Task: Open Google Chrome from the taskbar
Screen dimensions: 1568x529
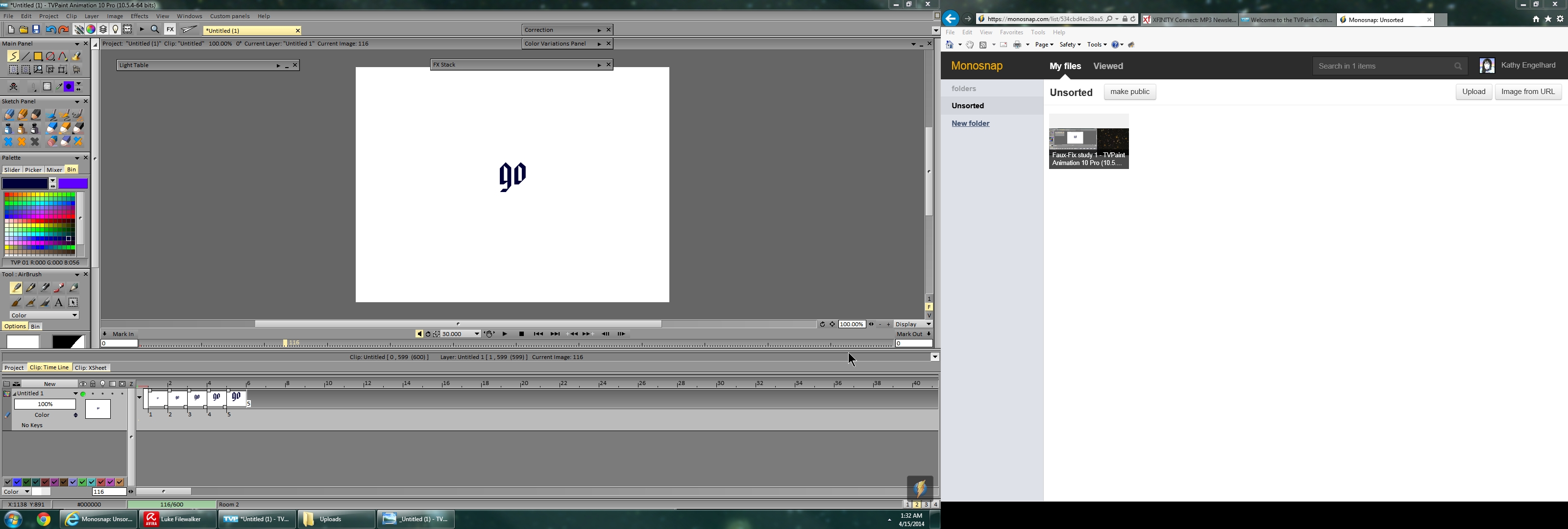Action: [43, 520]
